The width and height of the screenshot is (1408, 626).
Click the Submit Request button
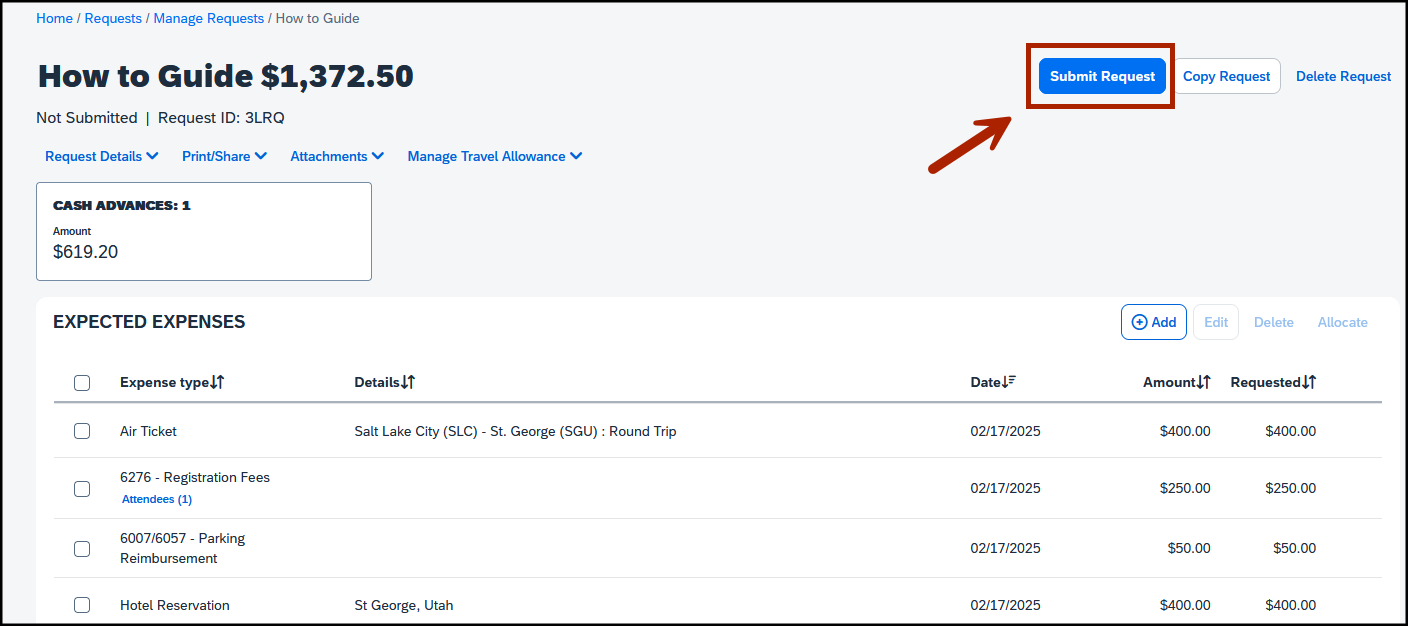pyautogui.click(x=1102, y=76)
